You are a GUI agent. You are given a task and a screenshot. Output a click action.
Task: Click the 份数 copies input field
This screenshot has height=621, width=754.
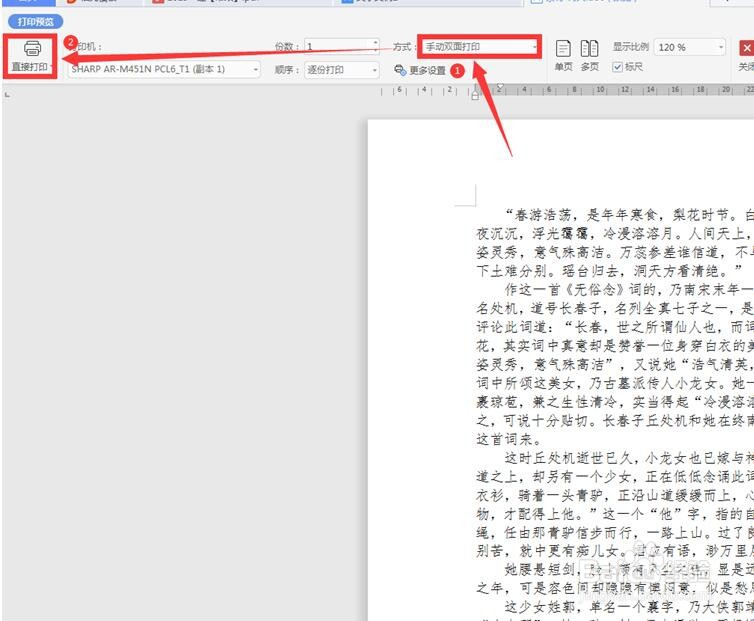tap(339, 47)
